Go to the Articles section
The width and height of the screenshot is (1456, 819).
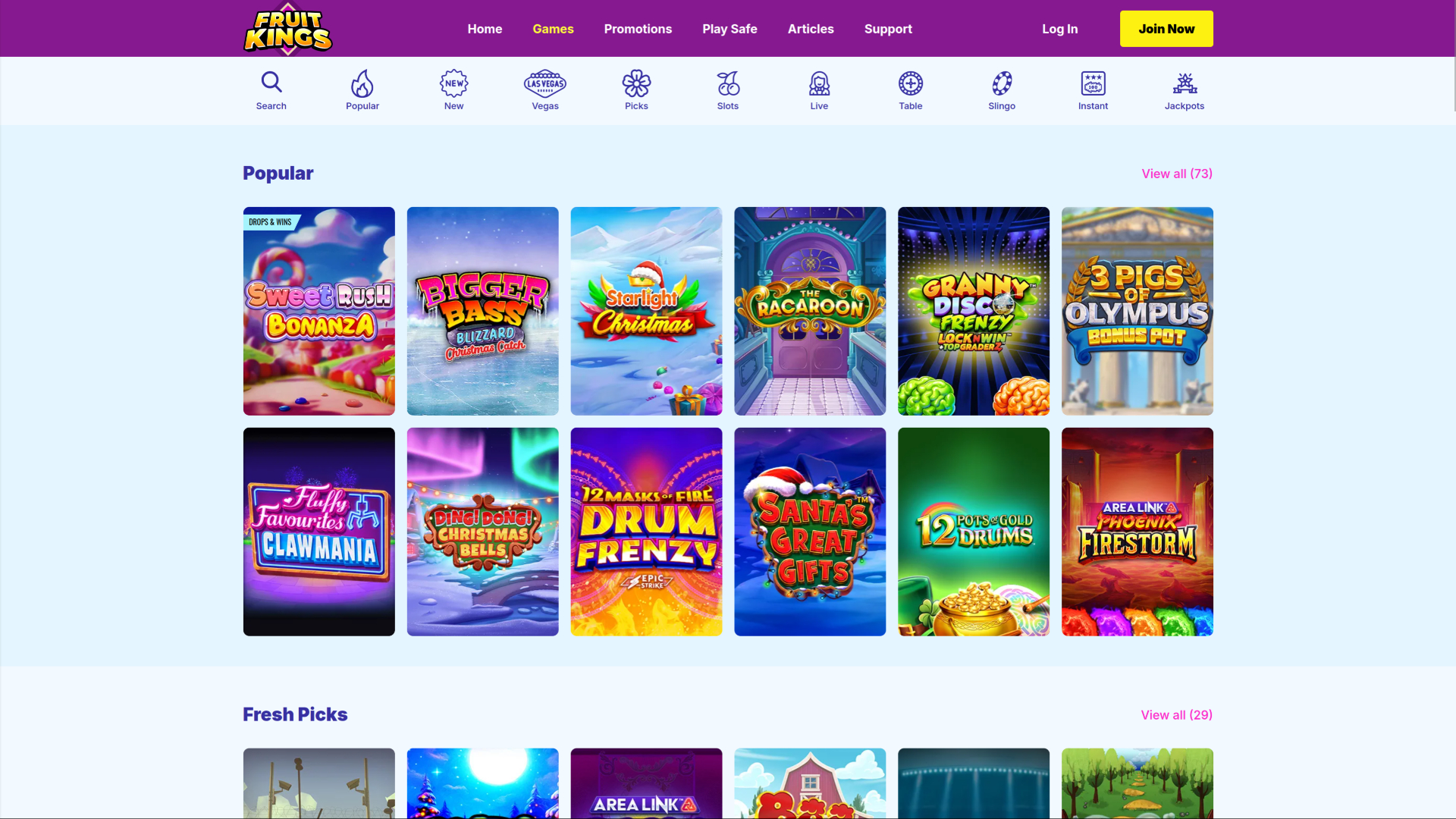tap(811, 28)
